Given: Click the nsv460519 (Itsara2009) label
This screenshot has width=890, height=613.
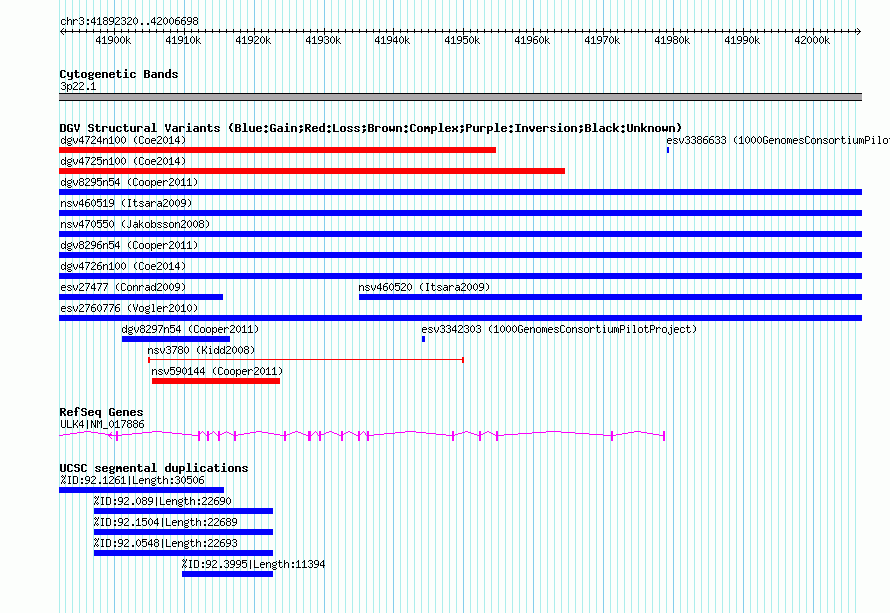Looking at the screenshot, I should click(x=126, y=203).
